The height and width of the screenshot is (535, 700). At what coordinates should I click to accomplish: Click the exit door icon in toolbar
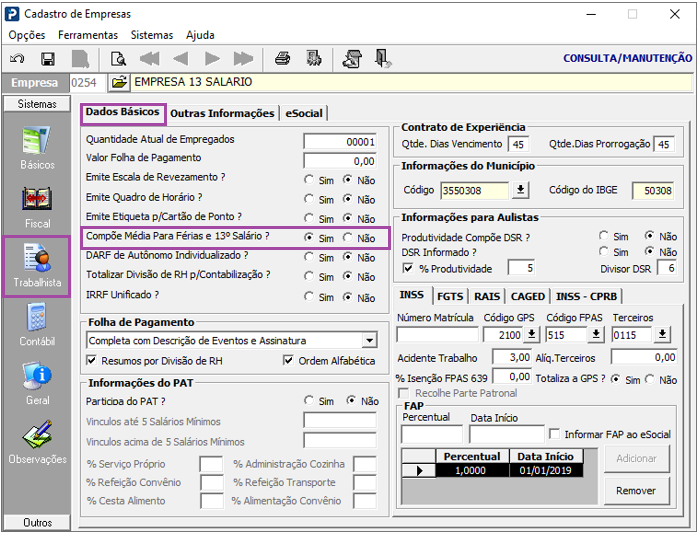coord(383,59)
